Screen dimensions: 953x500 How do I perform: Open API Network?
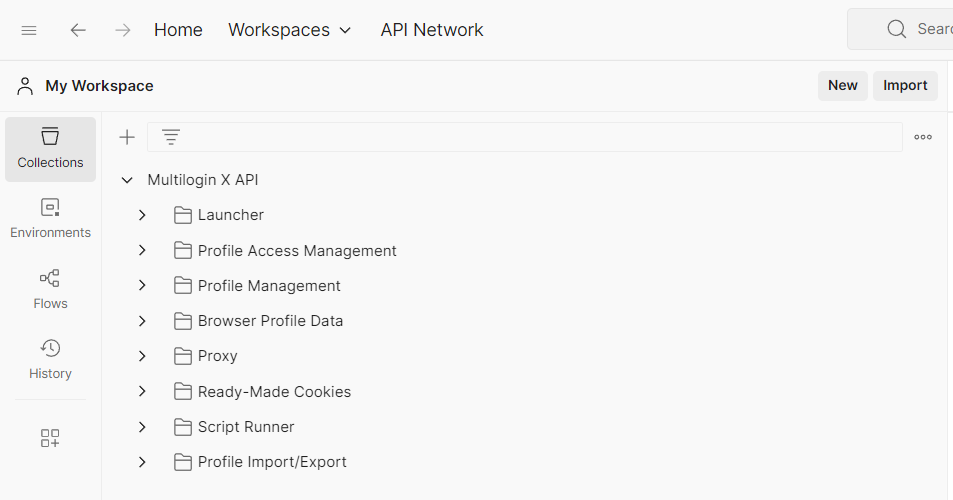(x=432, y=30)
